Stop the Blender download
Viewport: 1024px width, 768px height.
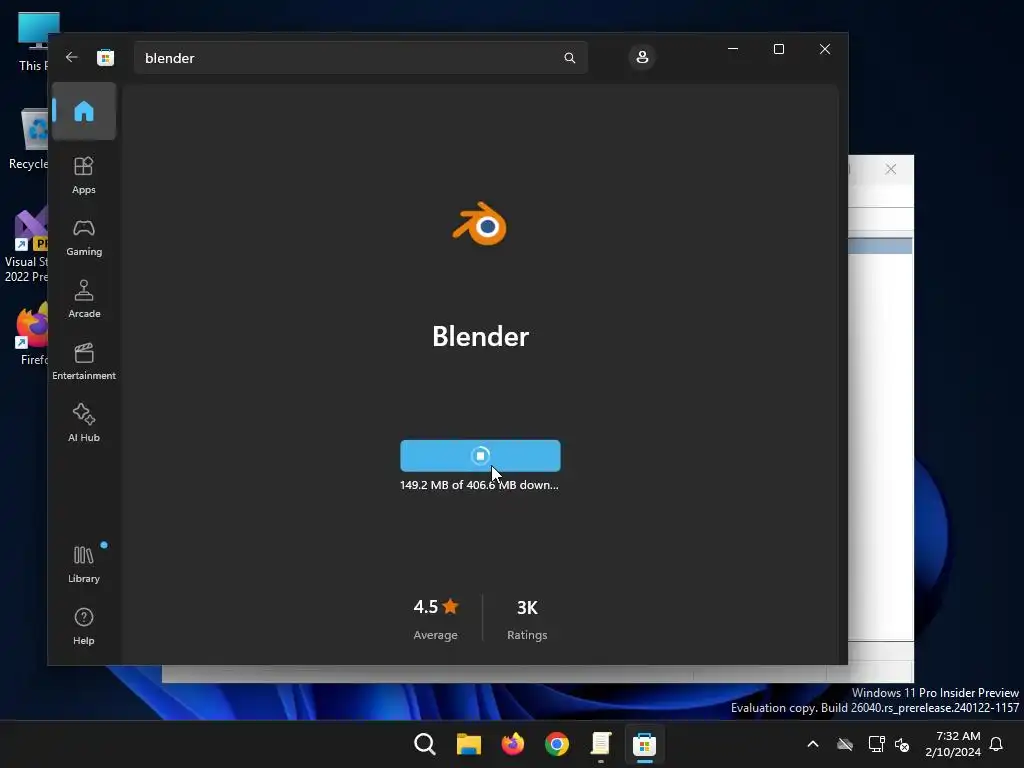[x=480, y=456]
